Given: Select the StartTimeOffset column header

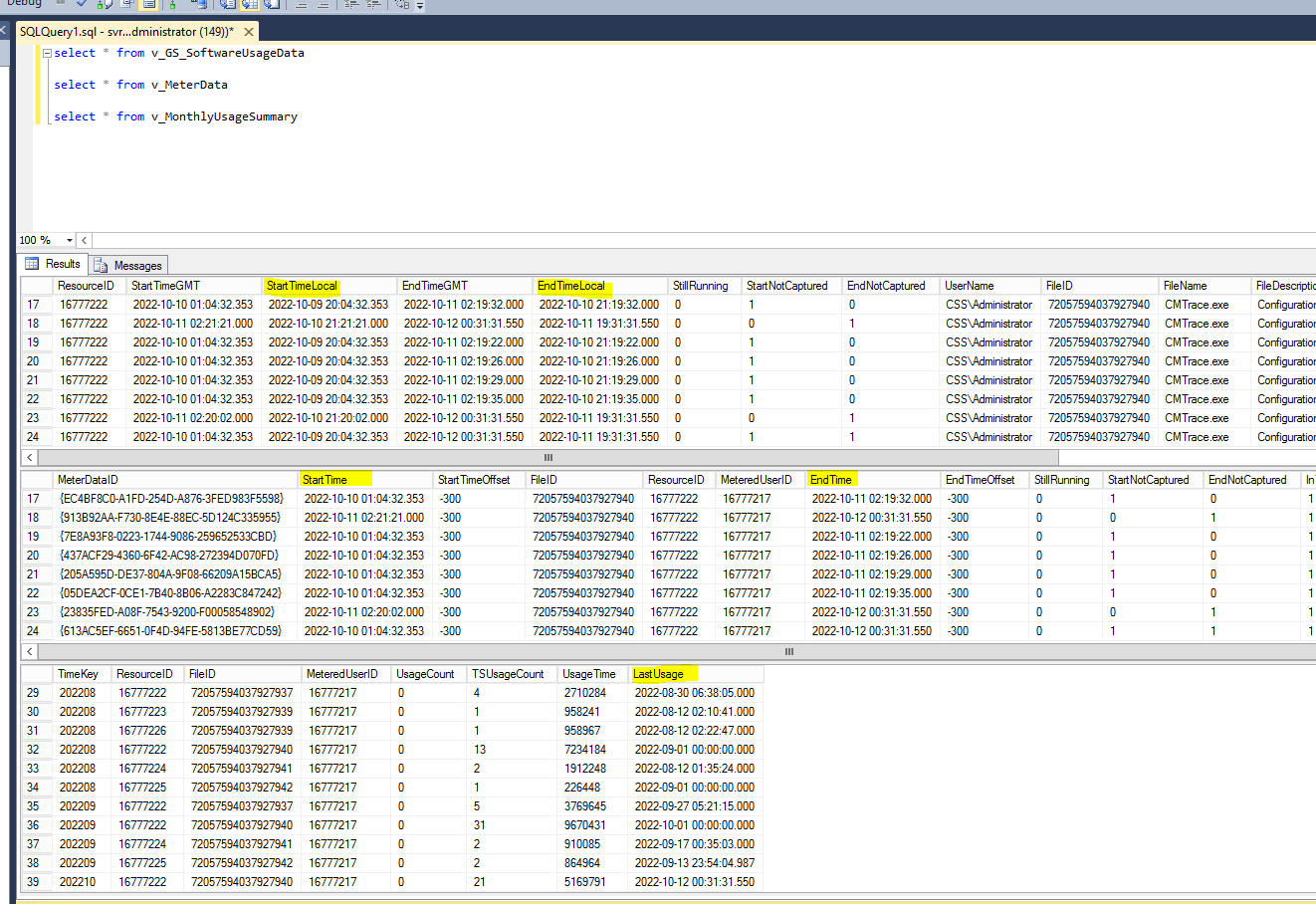Looking at the screenshot, I should pos(480,480).
